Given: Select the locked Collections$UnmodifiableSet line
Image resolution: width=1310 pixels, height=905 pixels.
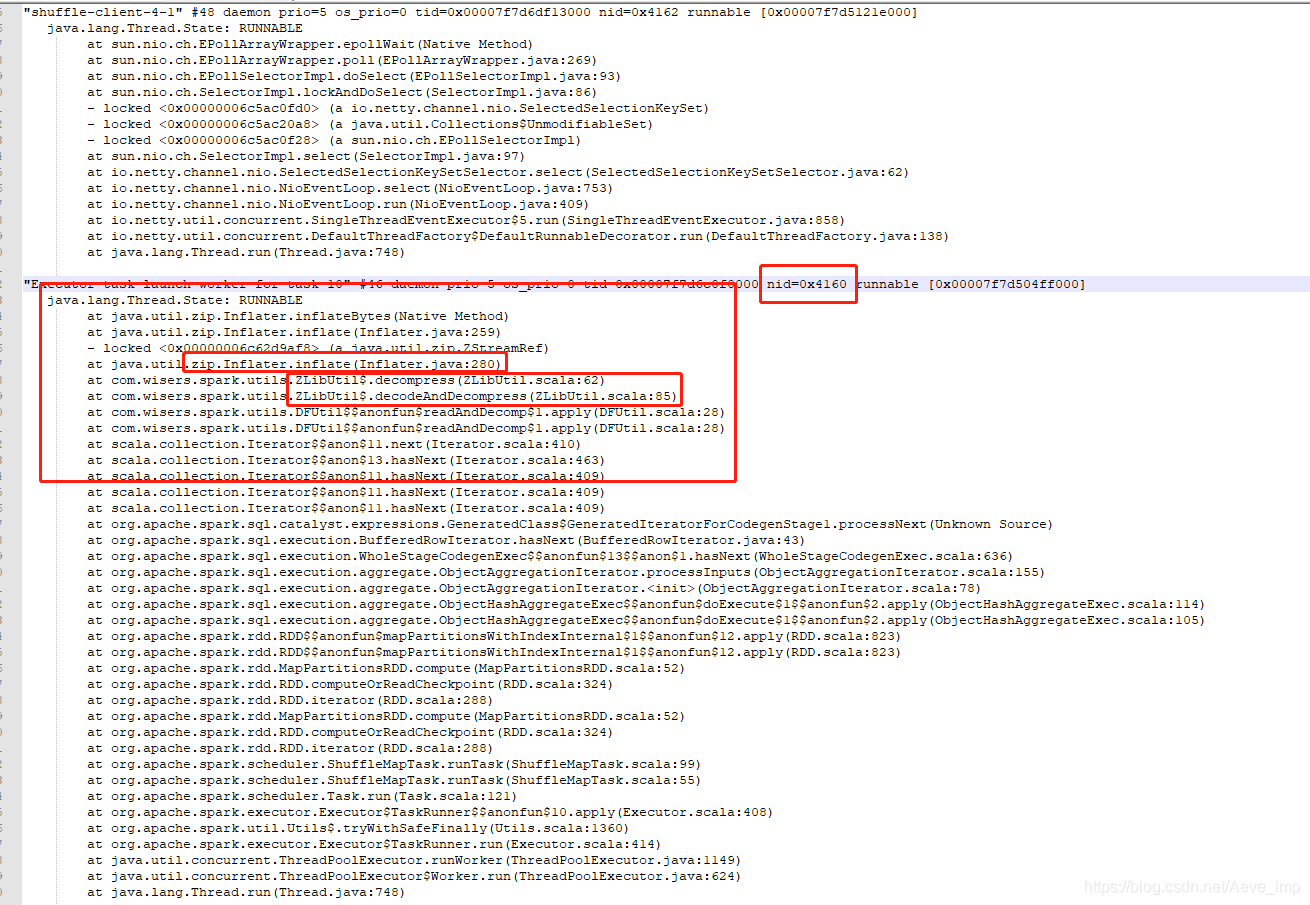Looking at the screenshot, I should coord(370,124).
